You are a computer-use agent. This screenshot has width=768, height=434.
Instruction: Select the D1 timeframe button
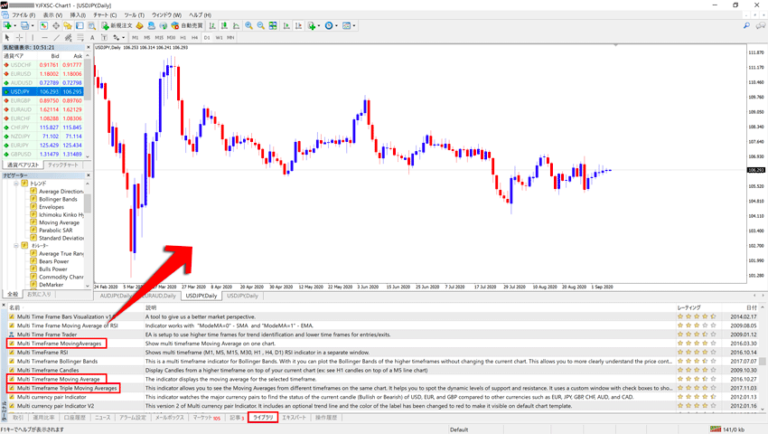click(206, 38)
